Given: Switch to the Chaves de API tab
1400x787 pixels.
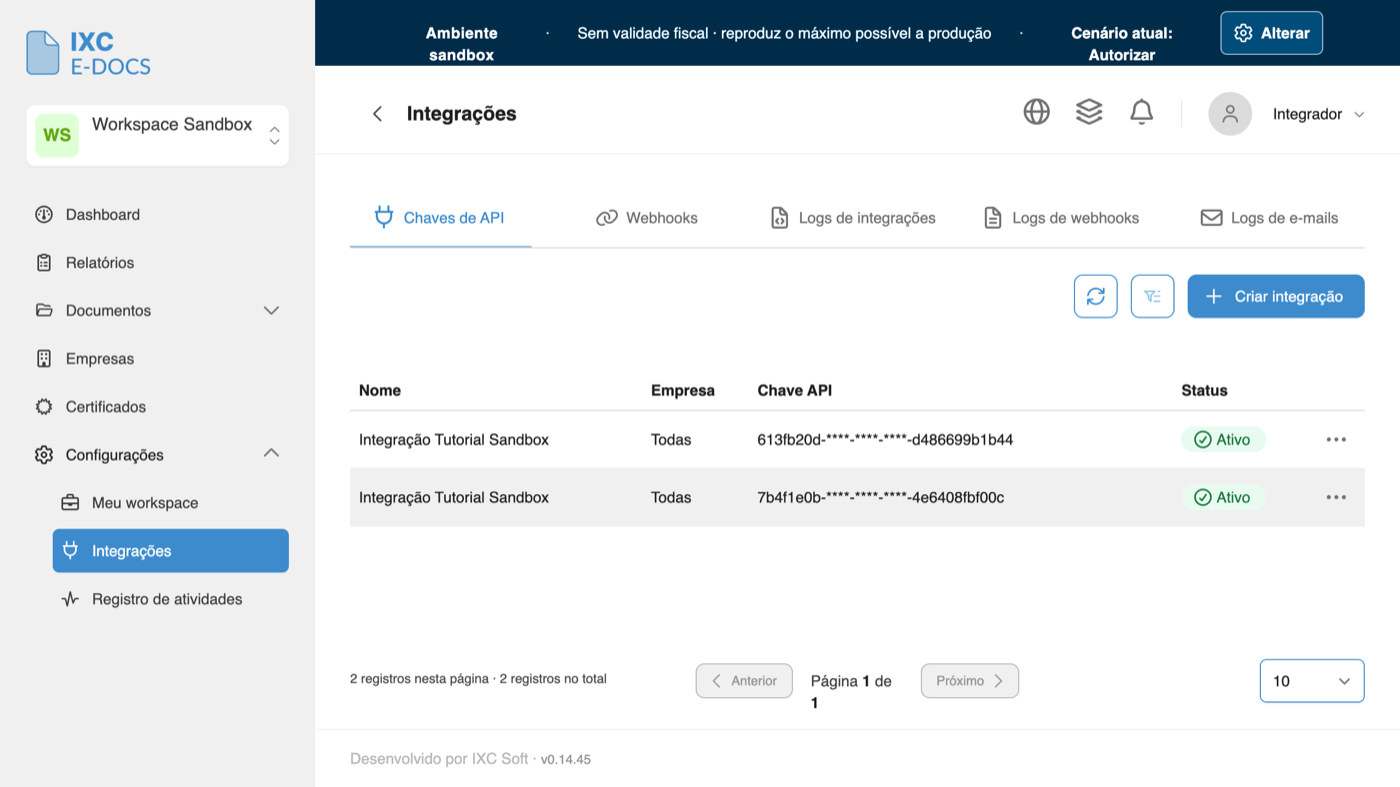Looking at the screenshot, I should [x=440, y=217].
